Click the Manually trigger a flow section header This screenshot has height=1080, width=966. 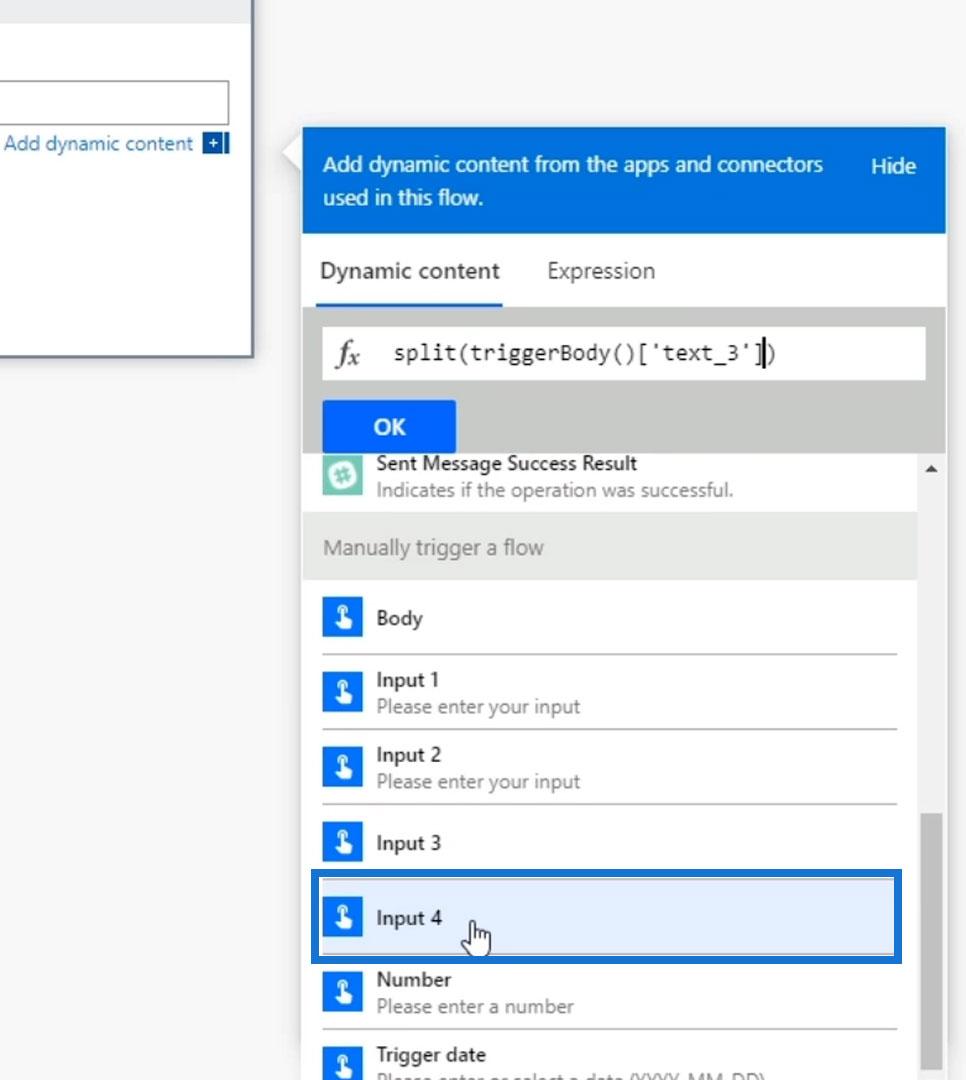pyautogui.click(x=610, y=548)
